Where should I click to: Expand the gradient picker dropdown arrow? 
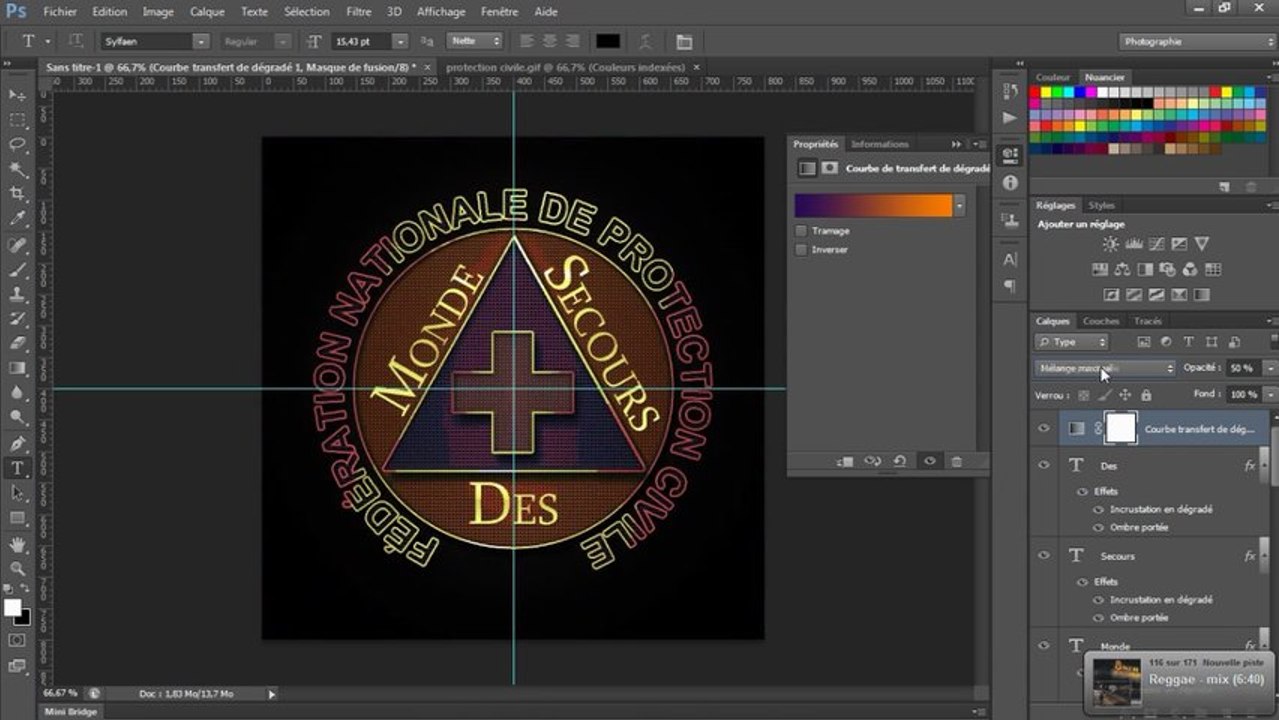(960, 206)
